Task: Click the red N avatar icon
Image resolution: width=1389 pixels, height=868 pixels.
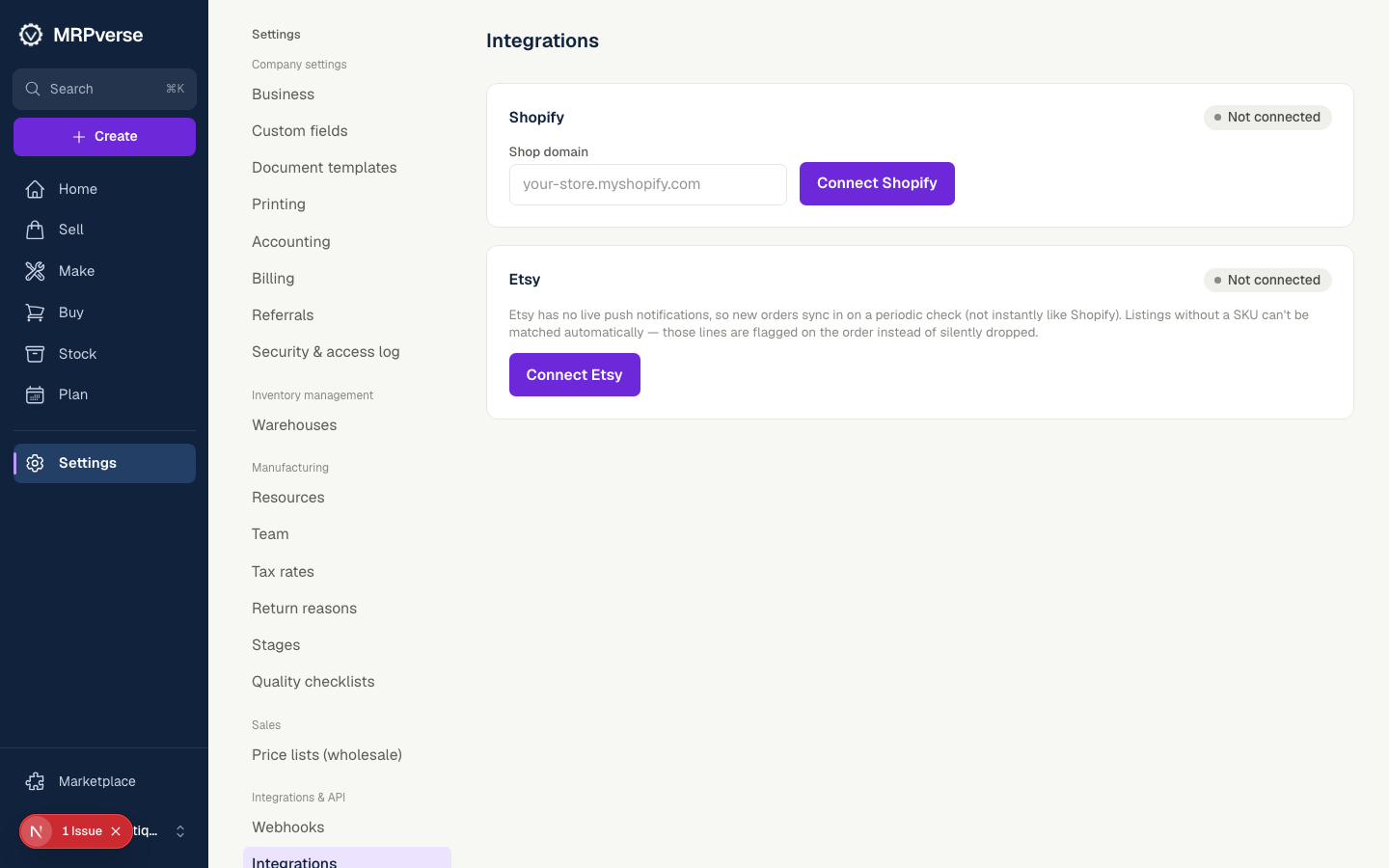Action: 37,831
